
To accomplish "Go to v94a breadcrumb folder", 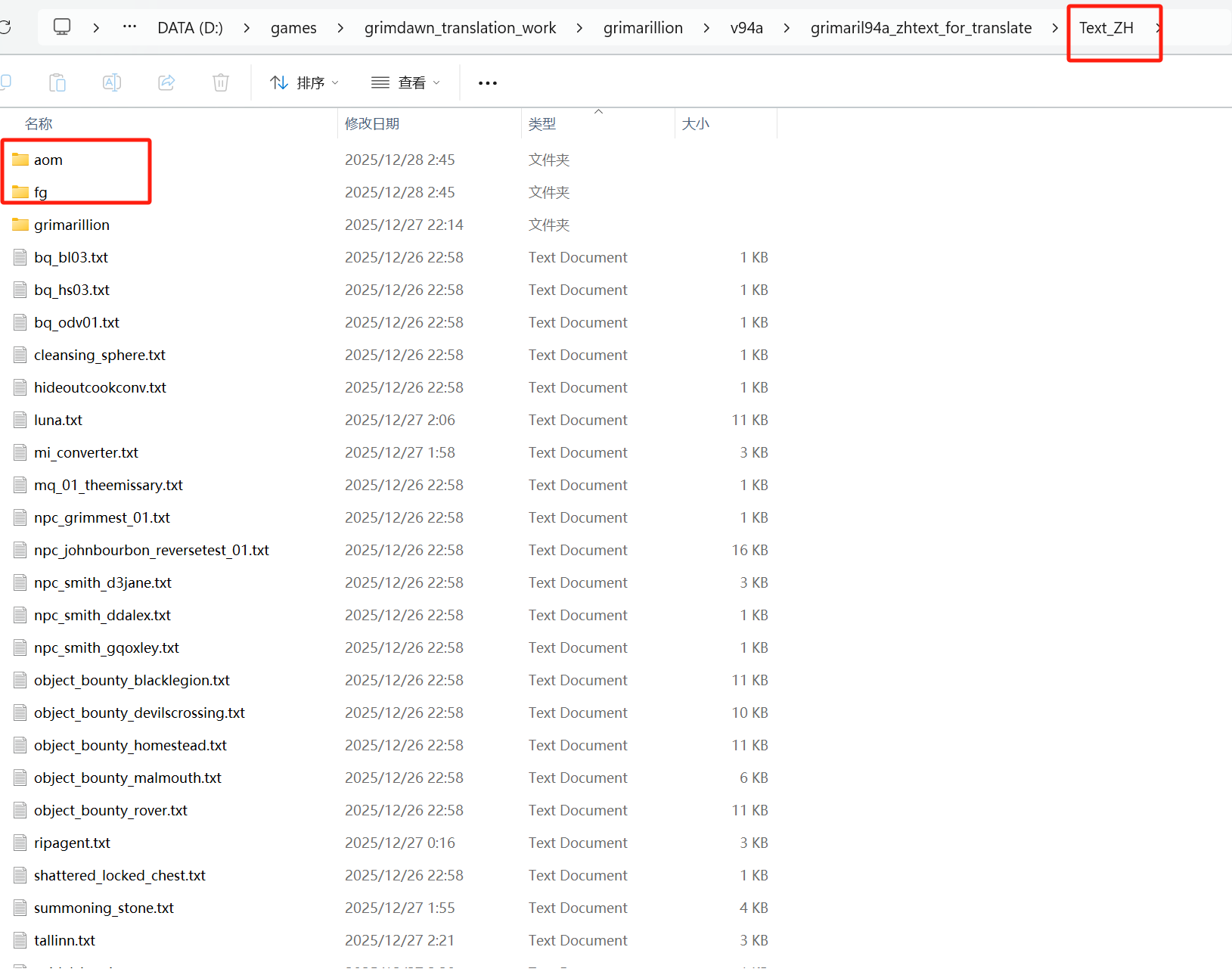I will point(746,28).
